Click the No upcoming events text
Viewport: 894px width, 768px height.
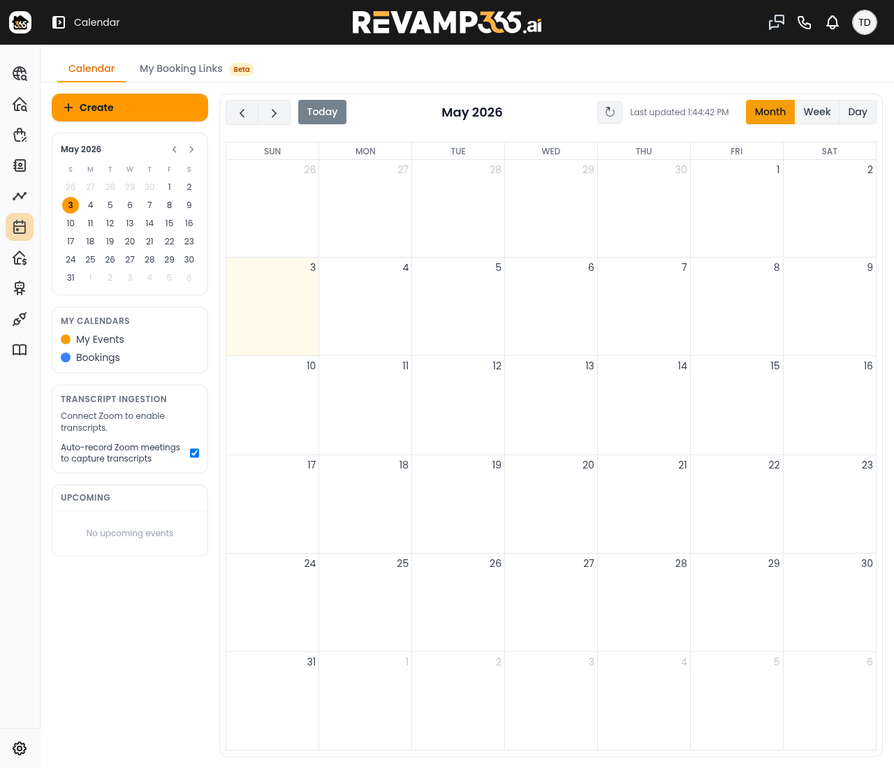pyautogui.click(x=130, y=533)
